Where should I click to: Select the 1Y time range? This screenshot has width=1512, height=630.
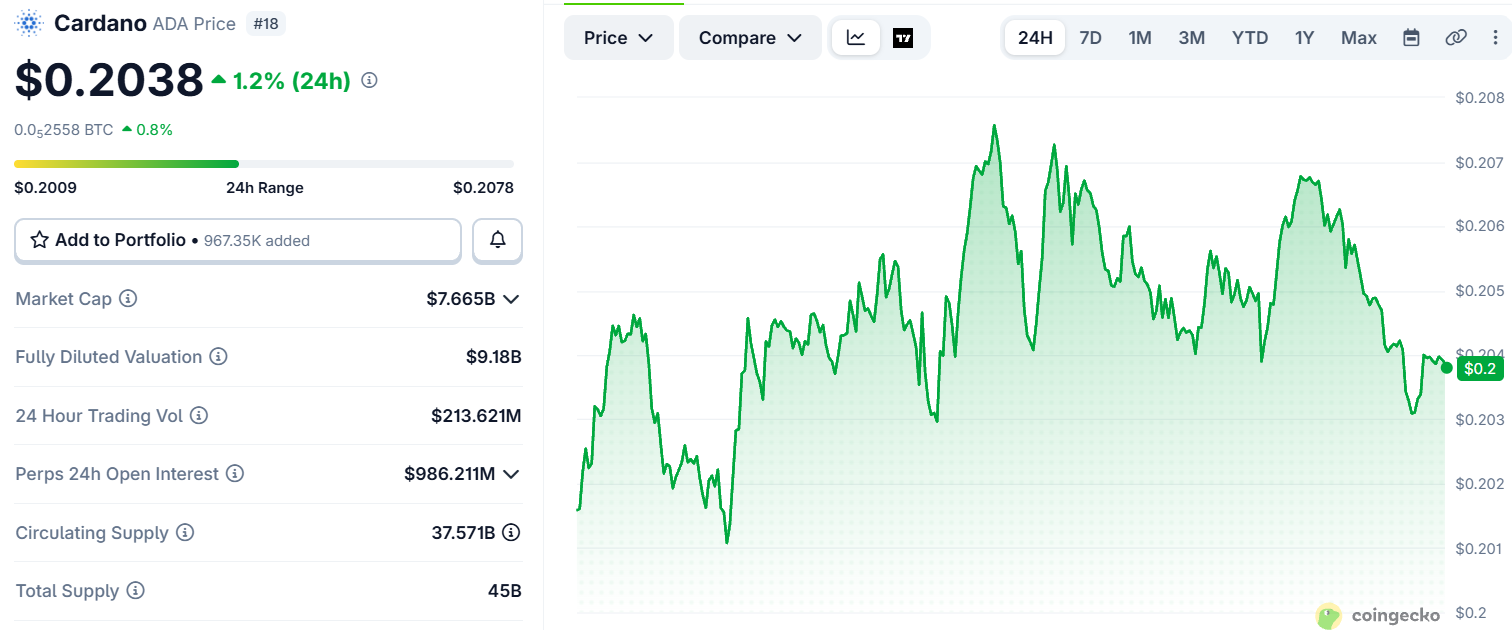[x=1304, y=38]
